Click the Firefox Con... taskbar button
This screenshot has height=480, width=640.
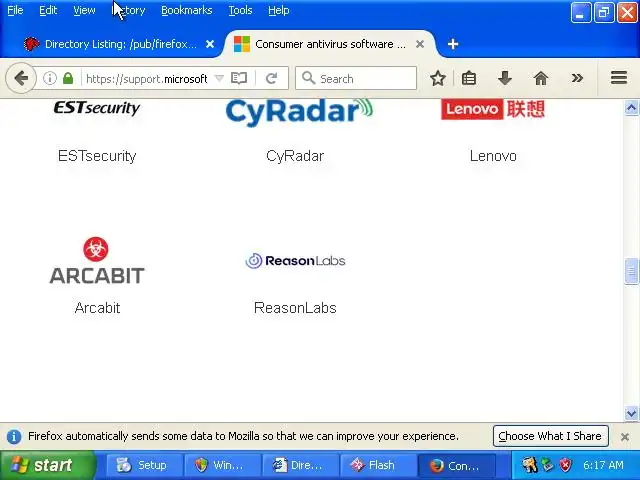point(456,465)
